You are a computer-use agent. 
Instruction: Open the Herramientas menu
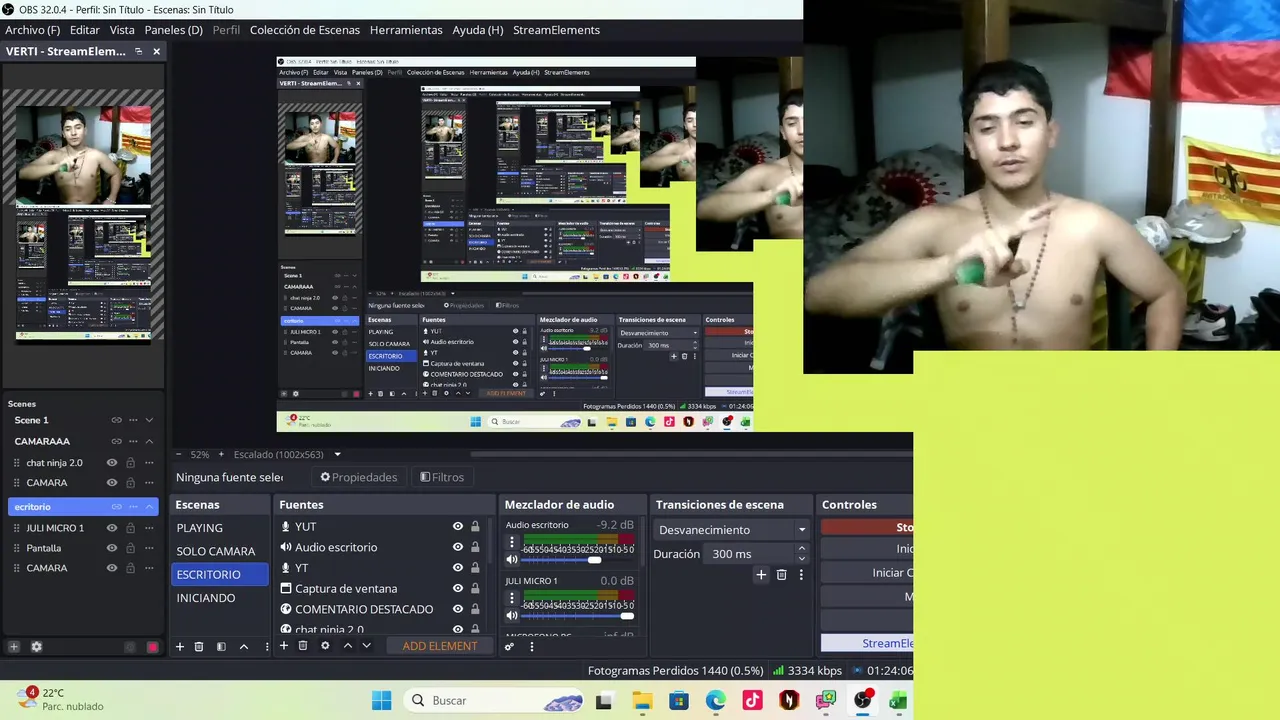[406, 30]
